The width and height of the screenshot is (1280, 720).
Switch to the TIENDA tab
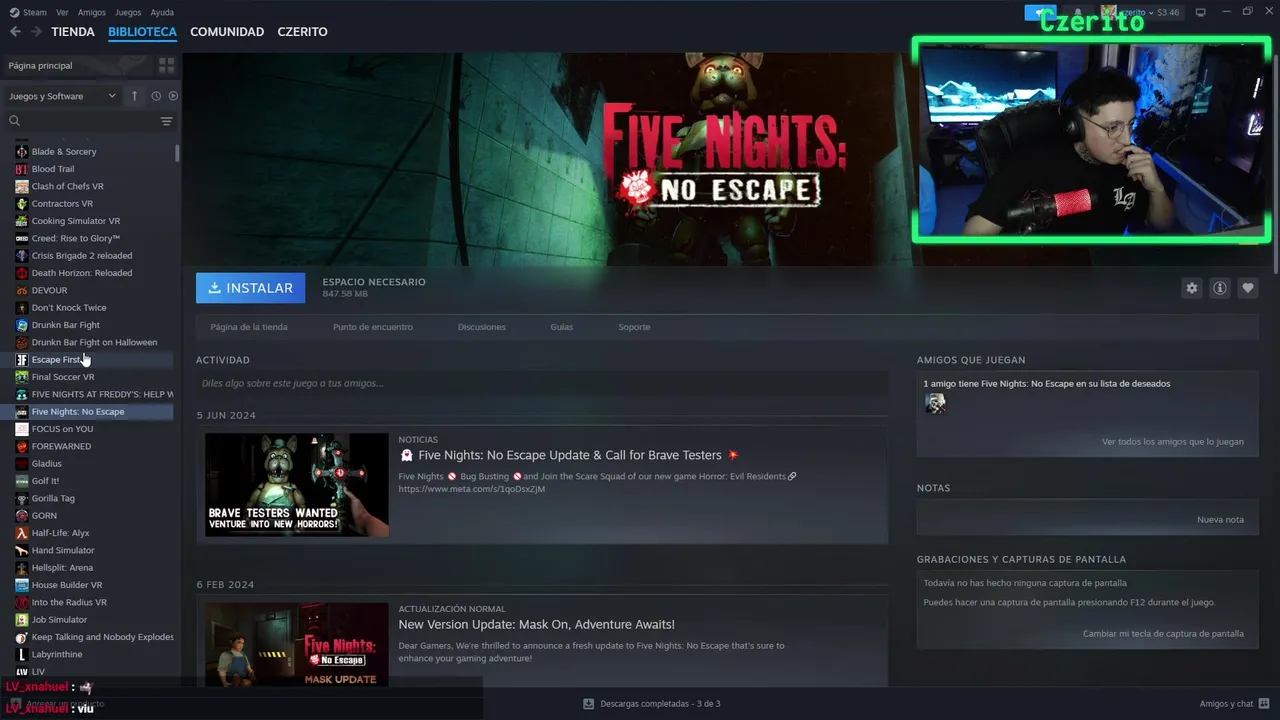[x=73, y=32]
